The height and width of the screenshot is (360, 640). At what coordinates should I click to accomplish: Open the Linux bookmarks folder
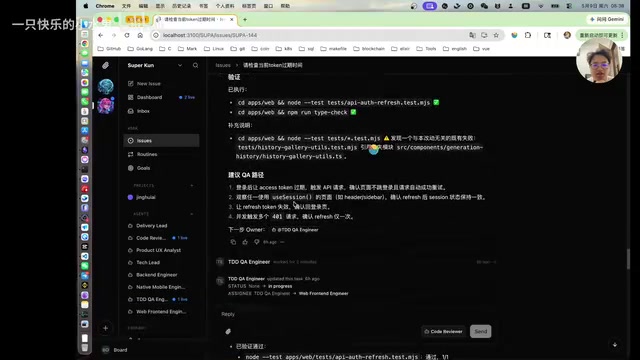pyautogui.click(x=214, y=49)
